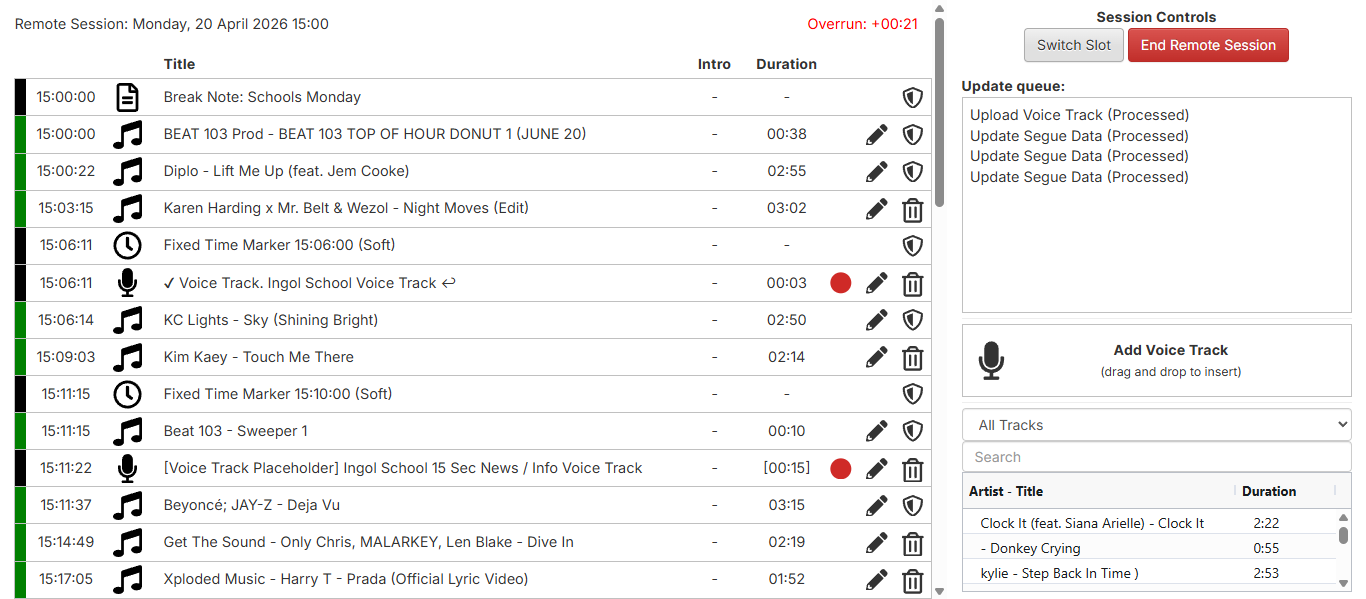Toggle shield on Fixed Time Marker 15:10:00

(912, 394)
